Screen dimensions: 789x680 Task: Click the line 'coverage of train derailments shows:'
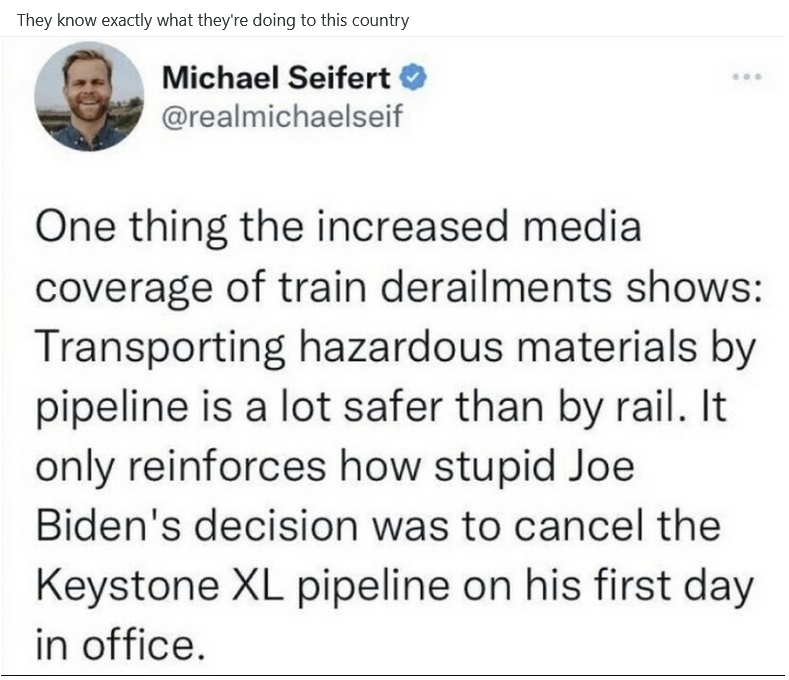tap(400, 287)
